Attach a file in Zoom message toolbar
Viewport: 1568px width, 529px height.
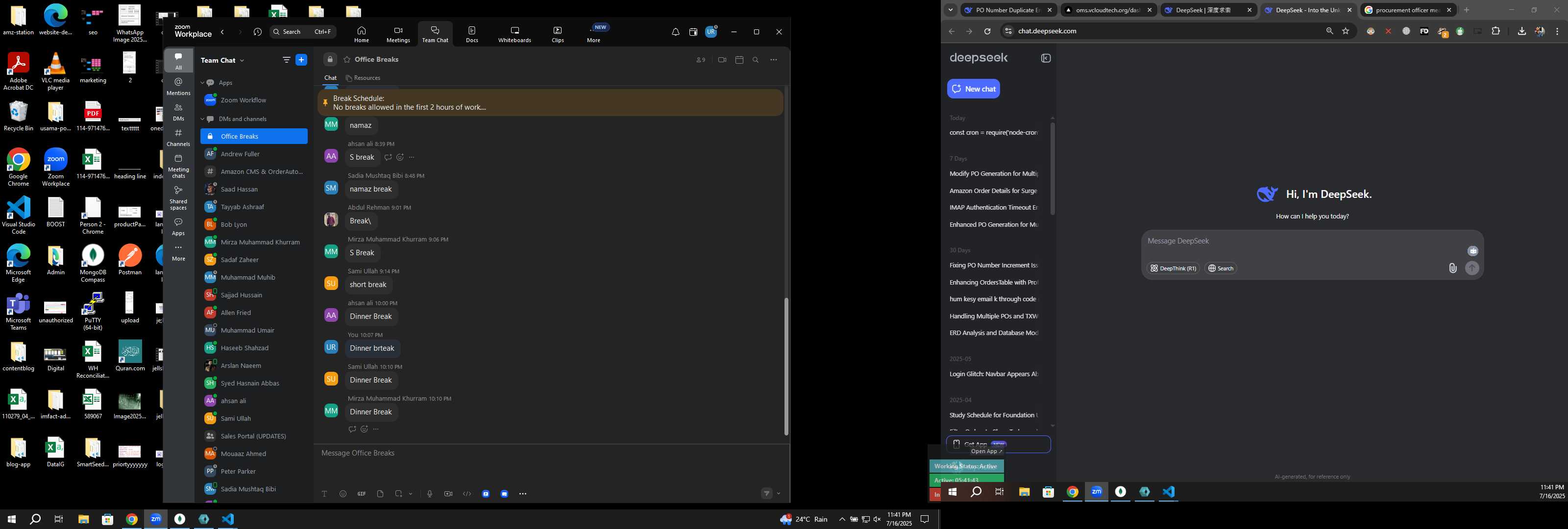point(380,494)
